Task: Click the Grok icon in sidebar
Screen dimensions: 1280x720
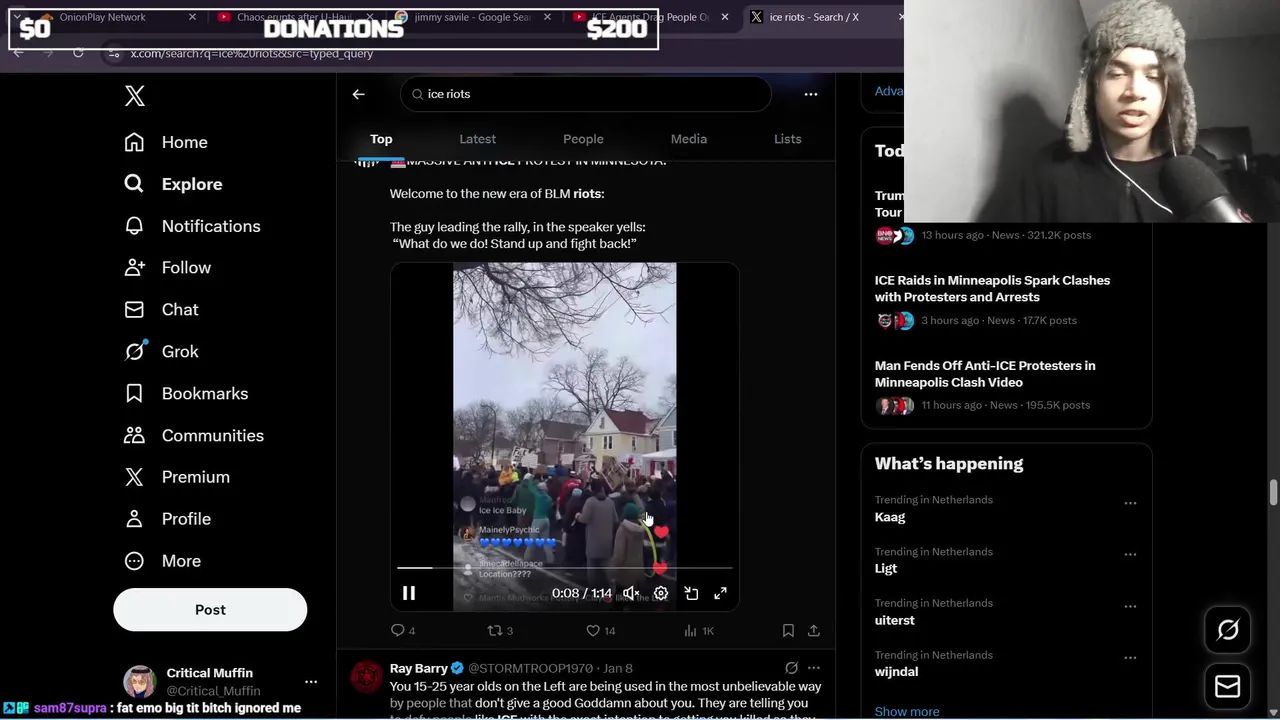Action: (x=134, y=352)
